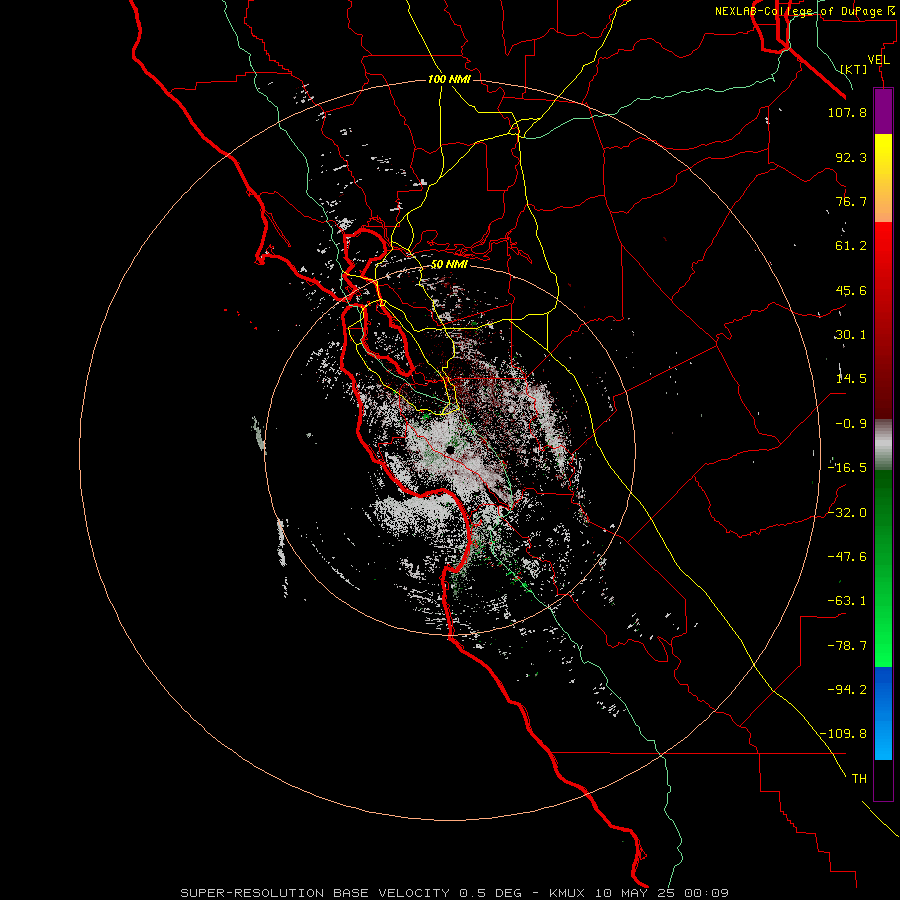Click the 30.1 velocity scale value

coord(851,335)
